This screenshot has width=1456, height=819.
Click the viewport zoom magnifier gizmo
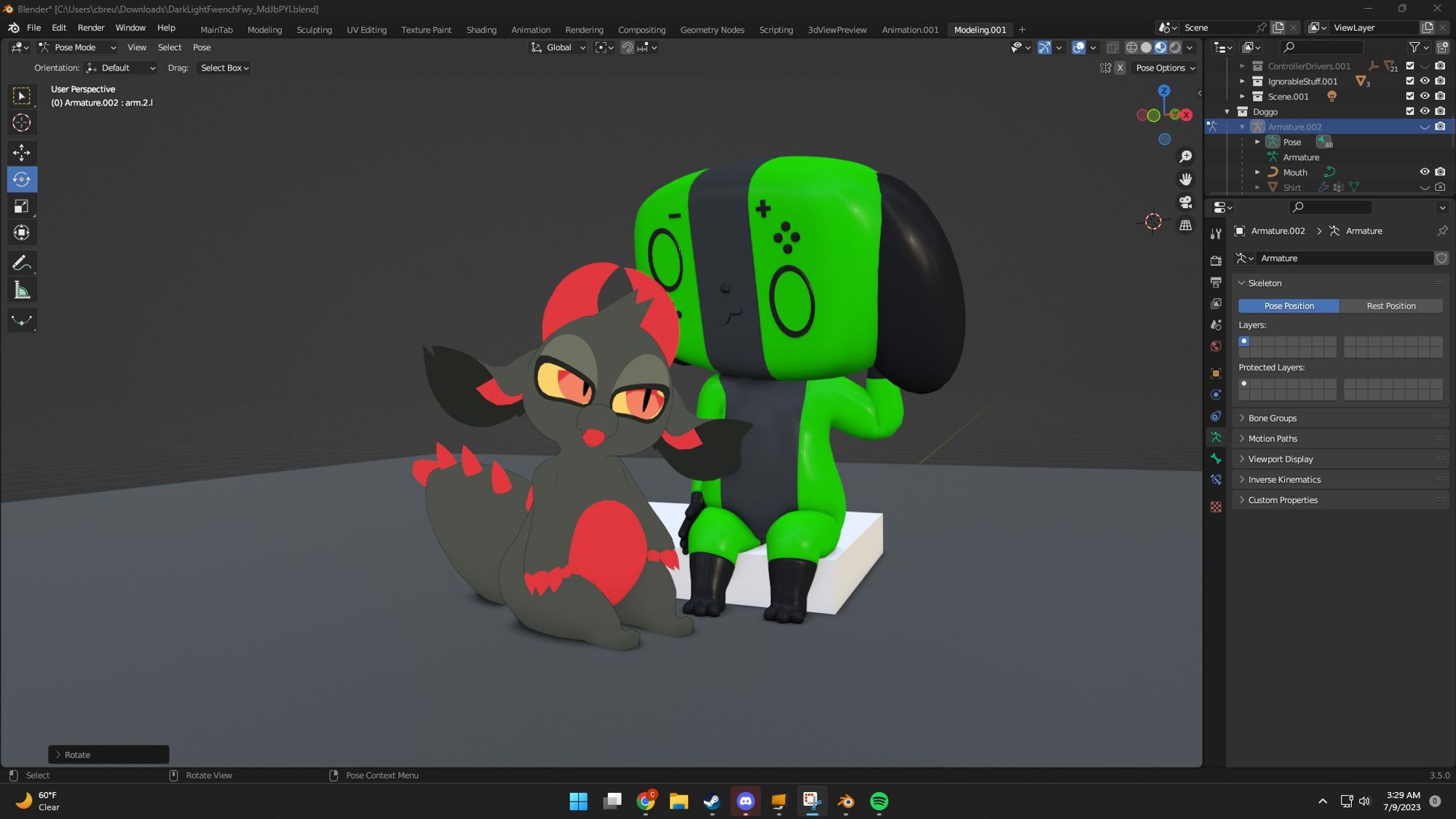1186,157
